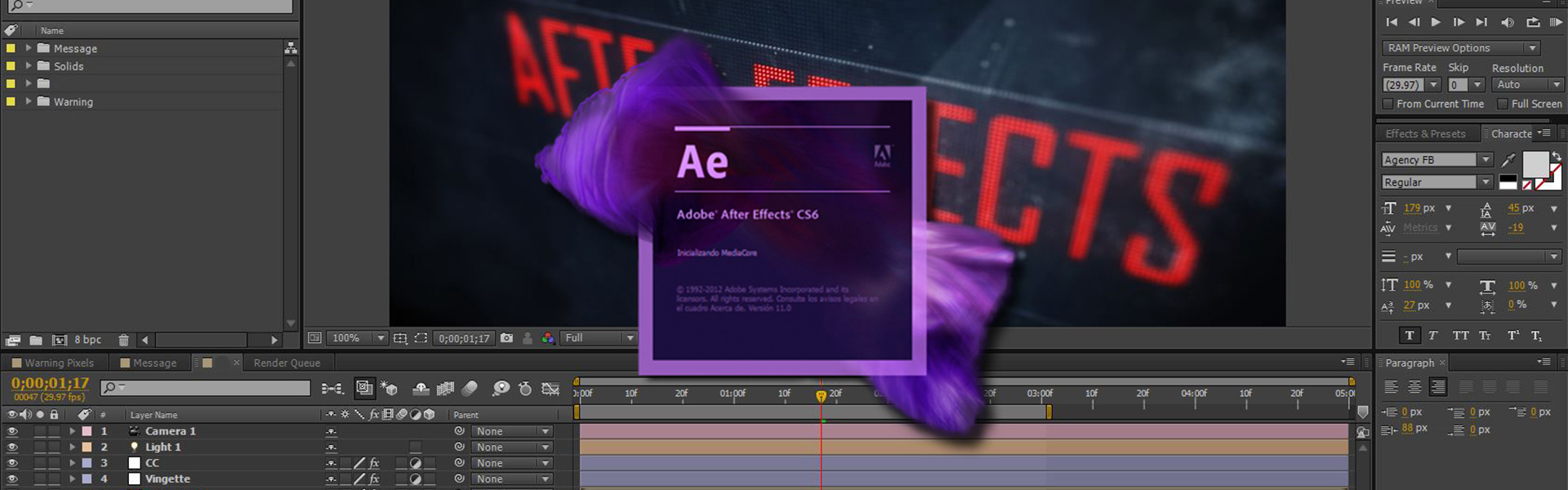Close the Paragraph panel tab
1568x490 pixels.
click(x=1442, y=363)
